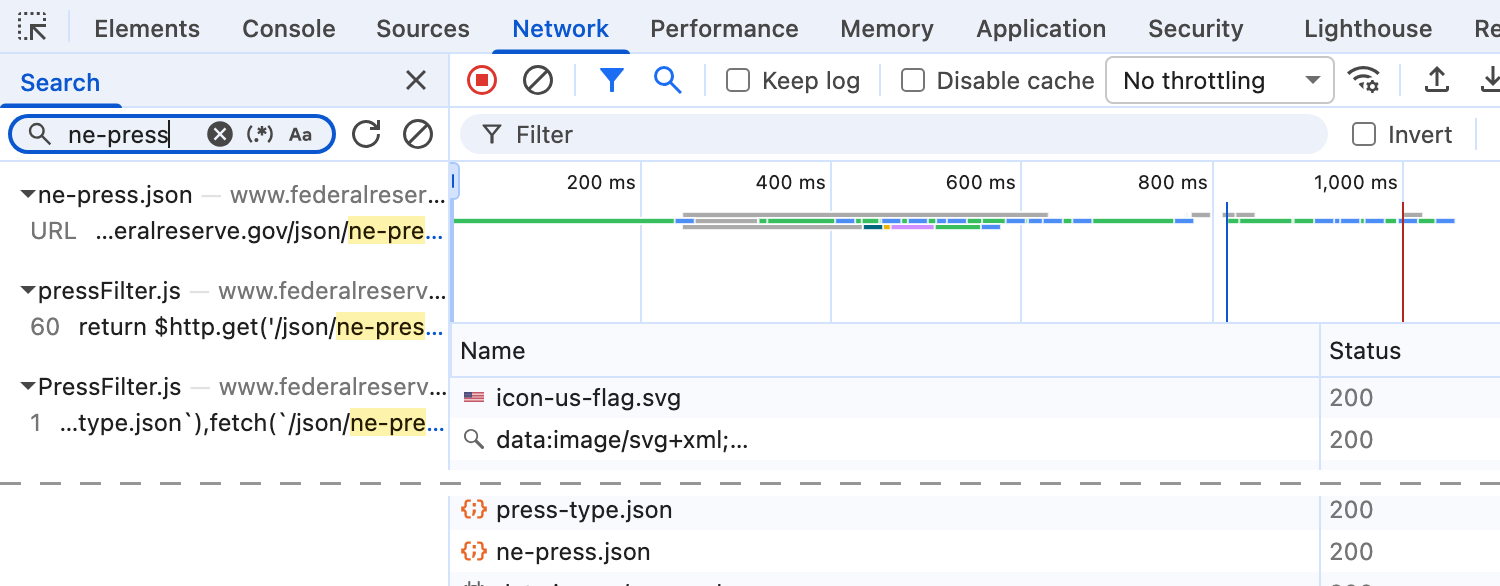Click the 800 ms timeline overview label

1172,183
